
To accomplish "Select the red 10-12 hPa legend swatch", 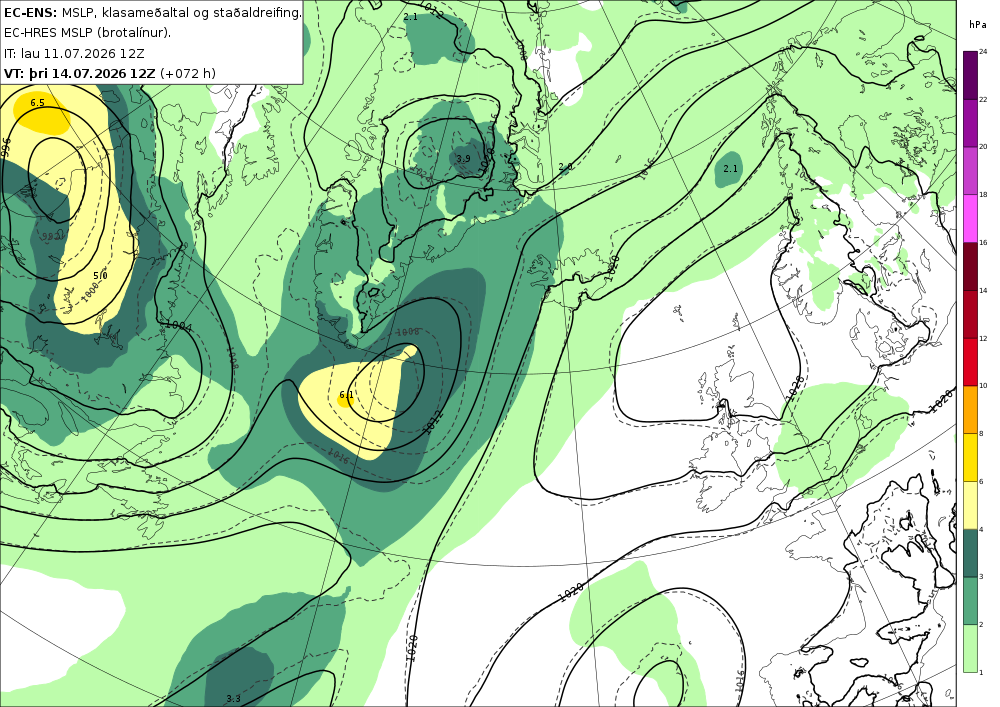I will [x=970, y=362].
